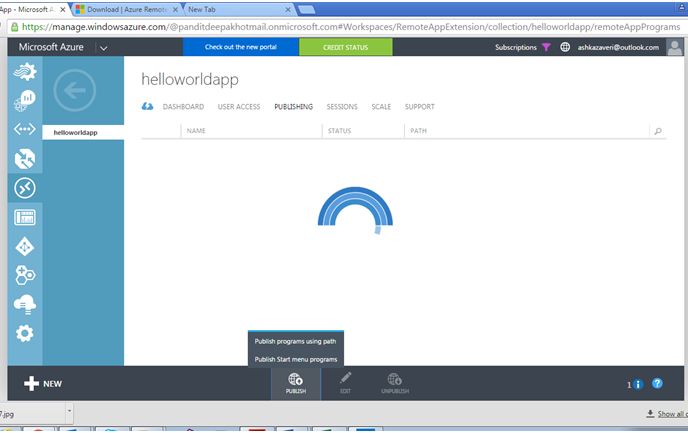
Task: Click the New button in bottom bar
Action: pyautogui.click(x=43, y=383)
